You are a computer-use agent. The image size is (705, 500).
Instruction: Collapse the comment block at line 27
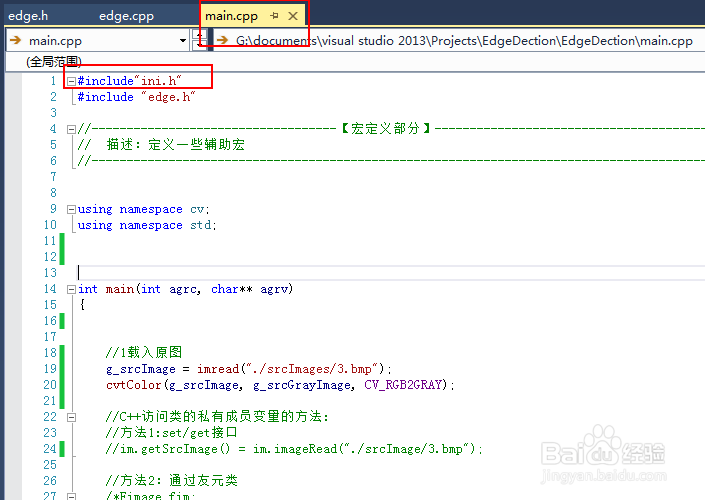pyautogui.click(x=71, y=496)
